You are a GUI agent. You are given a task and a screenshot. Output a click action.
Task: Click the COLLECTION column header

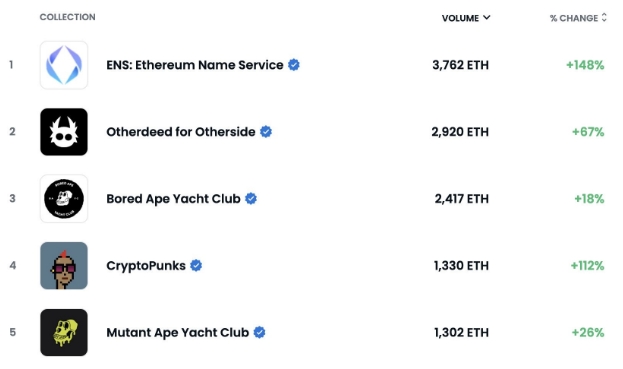click(68, 17)
